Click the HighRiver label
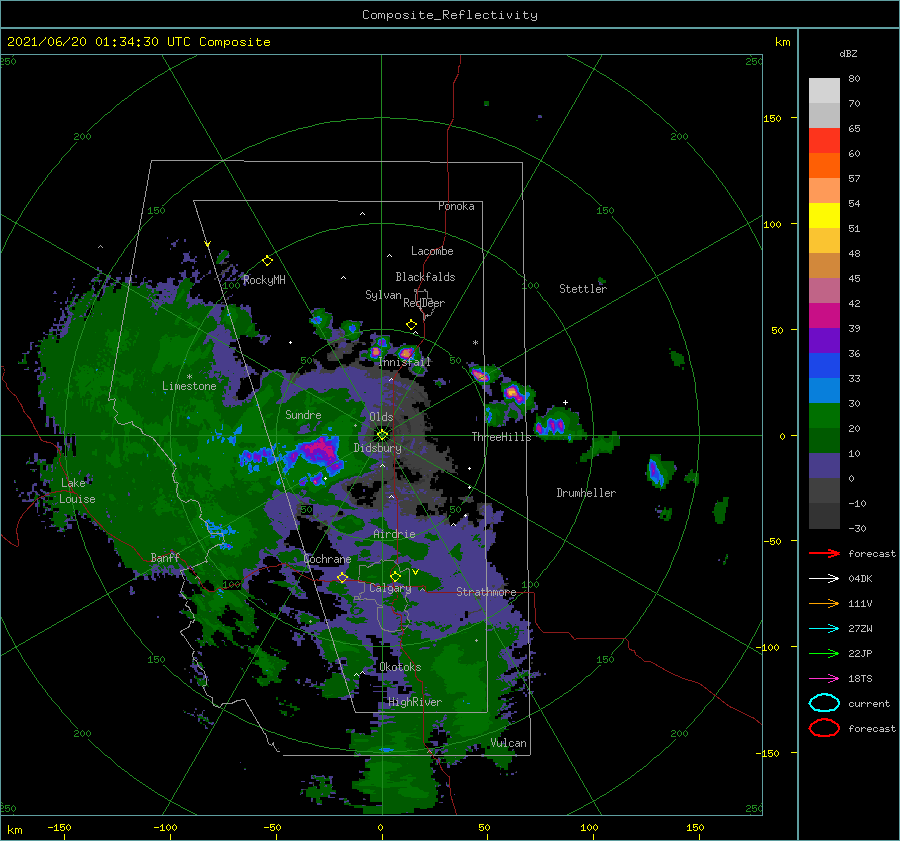Image resolution: width=900 pixels, height=841 pixels. click(x=415, y=702)
